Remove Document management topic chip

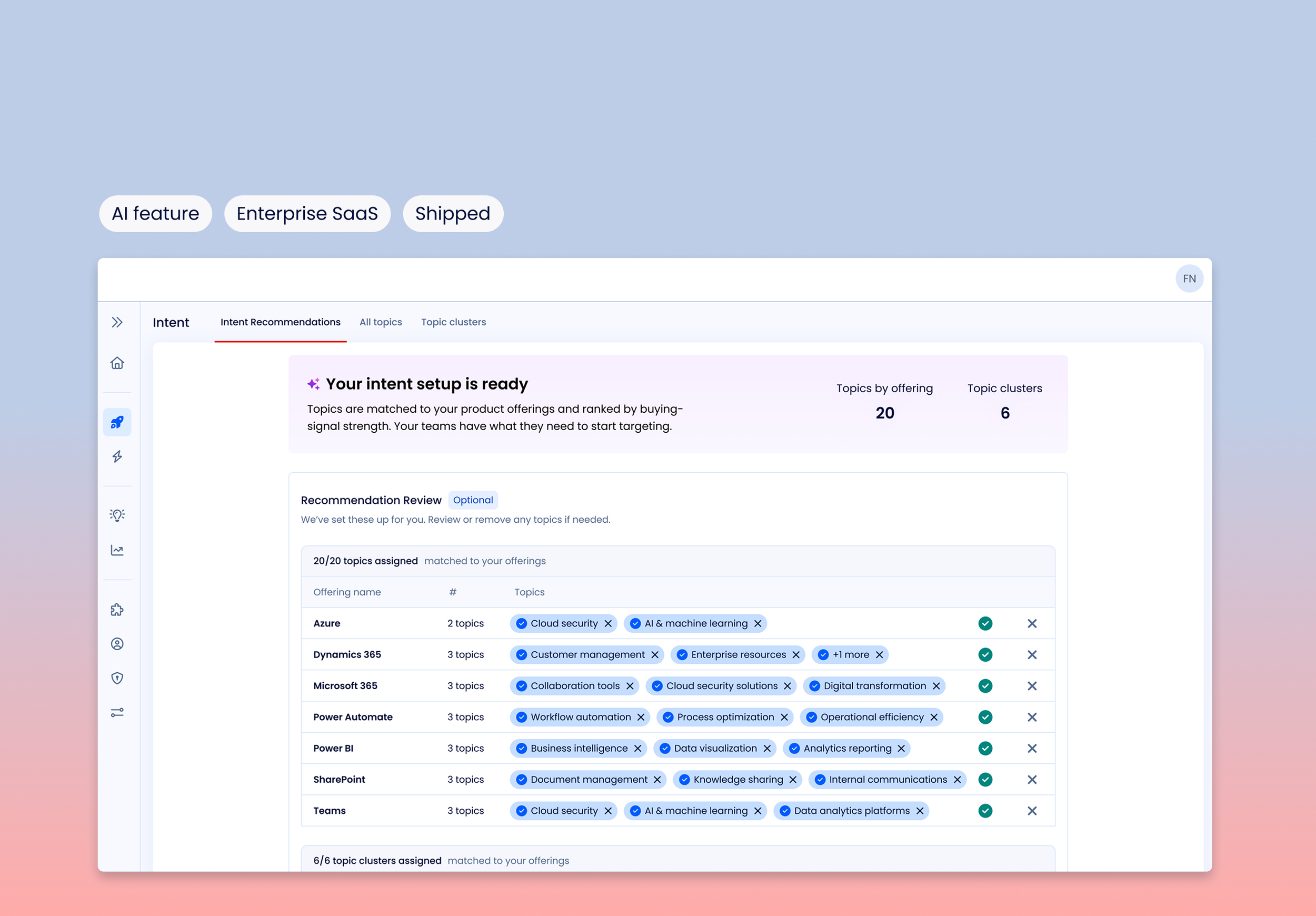pos(657,780)
